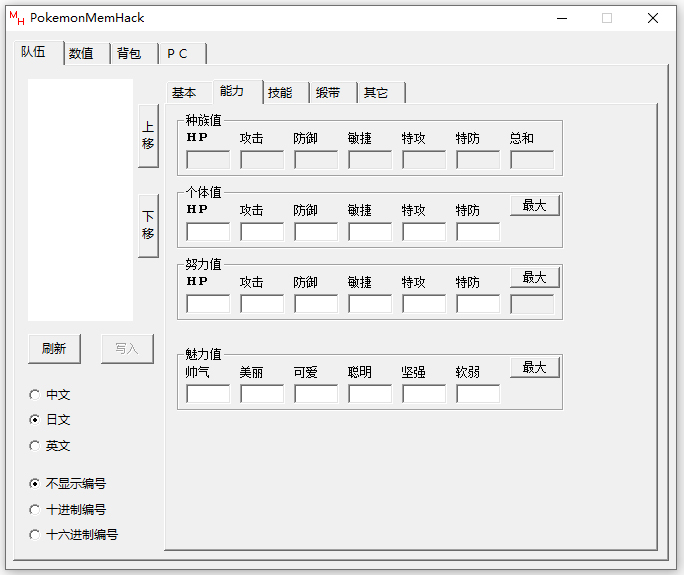Click the 写入 write button
The width and height of the screenshot is (684, 575).
127,349
